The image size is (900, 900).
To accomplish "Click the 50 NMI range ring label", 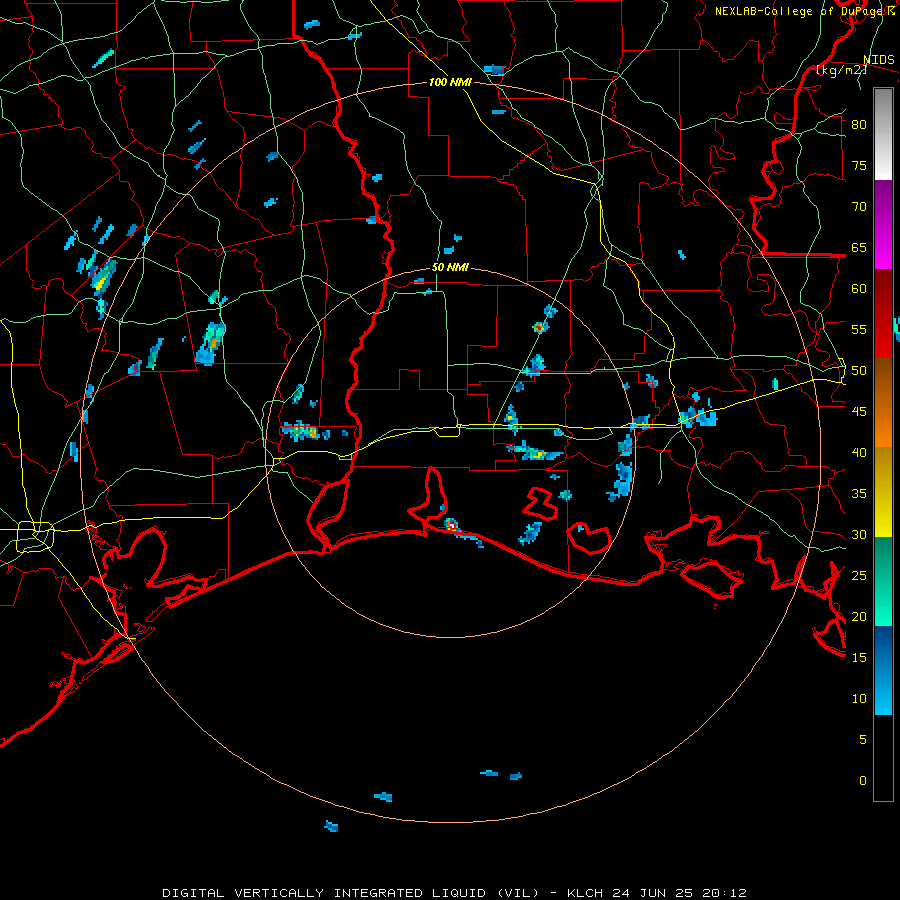I will coord(450,267).
